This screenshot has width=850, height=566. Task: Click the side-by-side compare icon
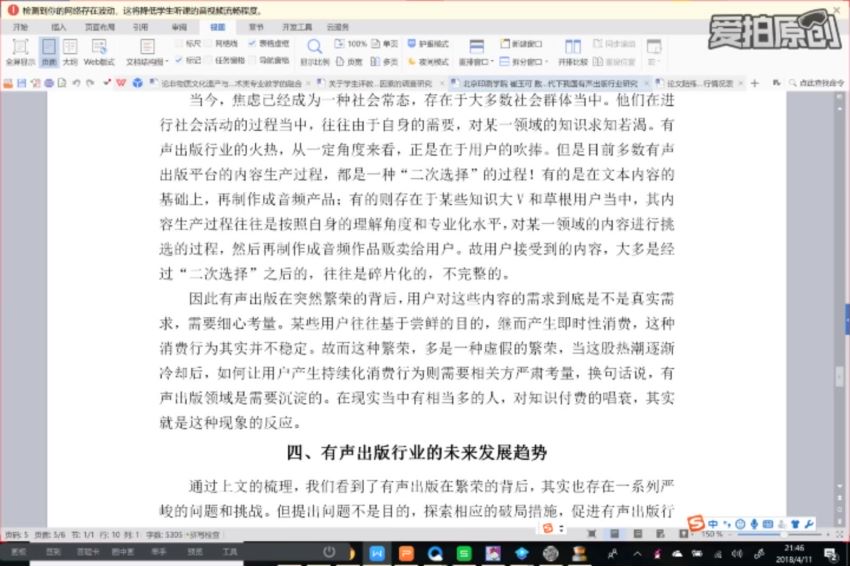[x=572, y=50]
